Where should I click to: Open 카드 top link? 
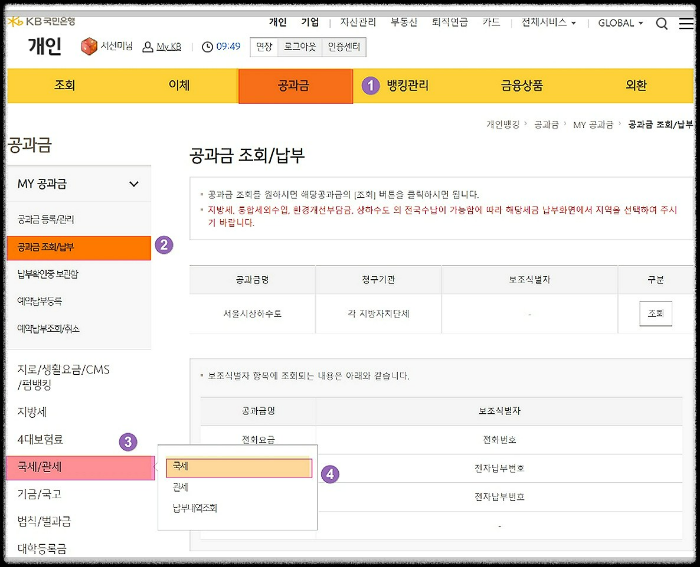coord(491,22)
